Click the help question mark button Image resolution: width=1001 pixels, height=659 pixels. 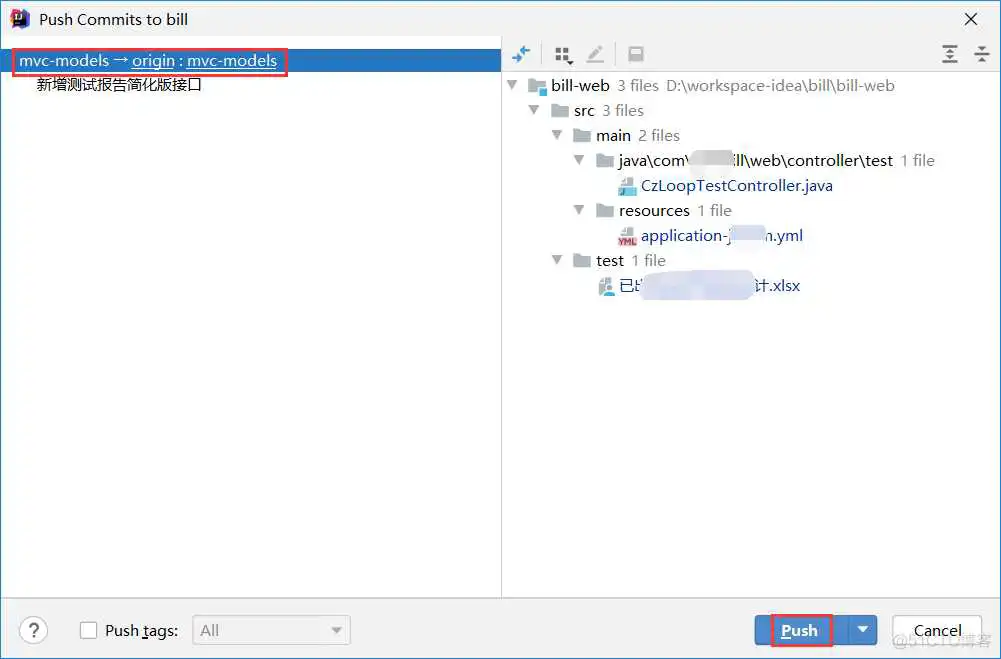34,630
